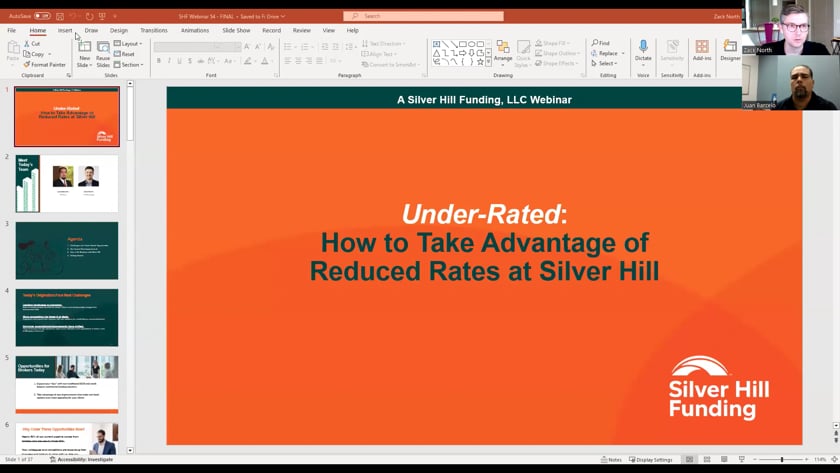Select slide 3 Agenda thumbnail
840x473 pixels.
pos(67,251)
